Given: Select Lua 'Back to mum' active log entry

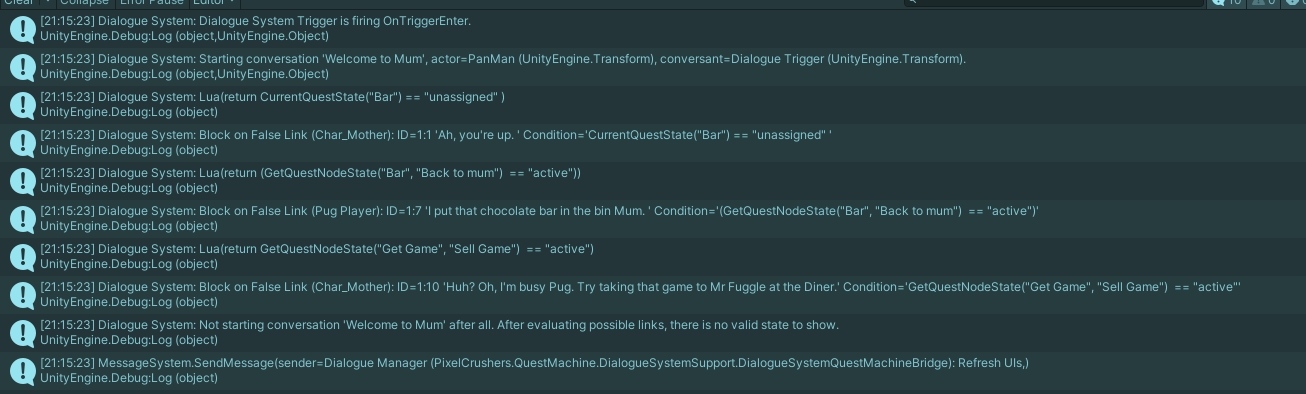Looking at the screenshot, I should click(x=653, y=180).
